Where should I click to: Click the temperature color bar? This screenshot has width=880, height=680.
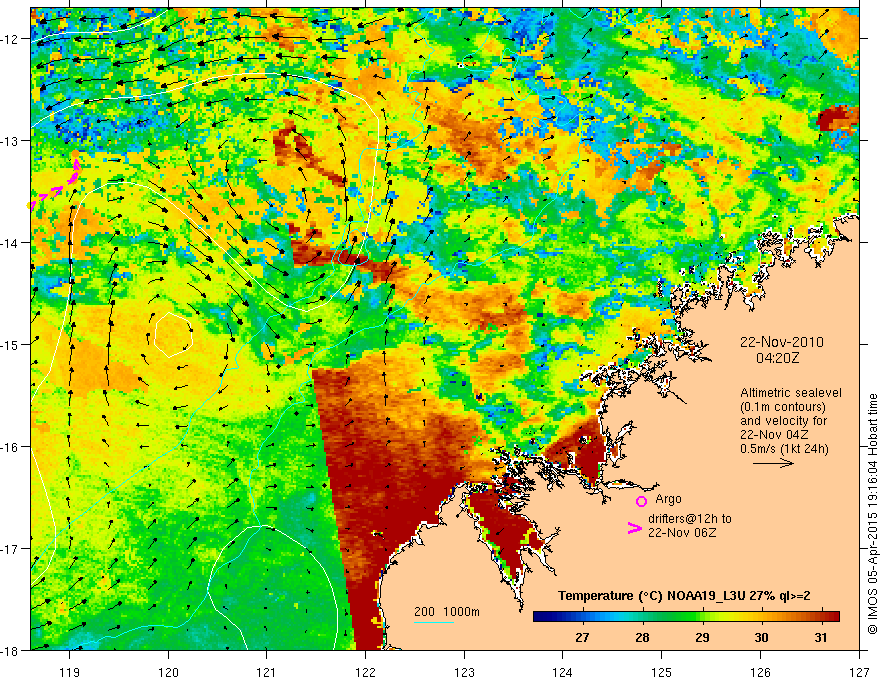coord(686,617)
